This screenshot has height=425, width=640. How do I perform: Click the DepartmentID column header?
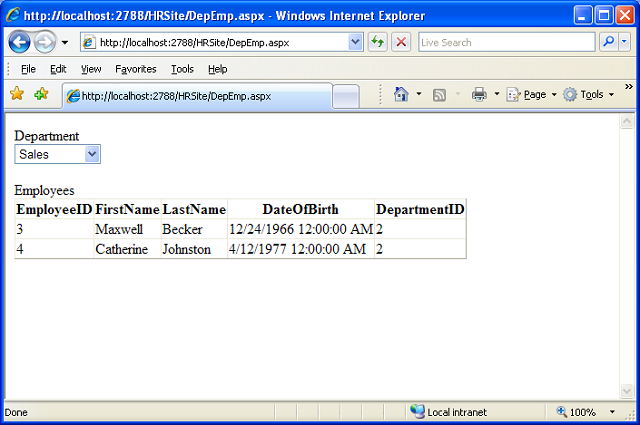point(420,209)
